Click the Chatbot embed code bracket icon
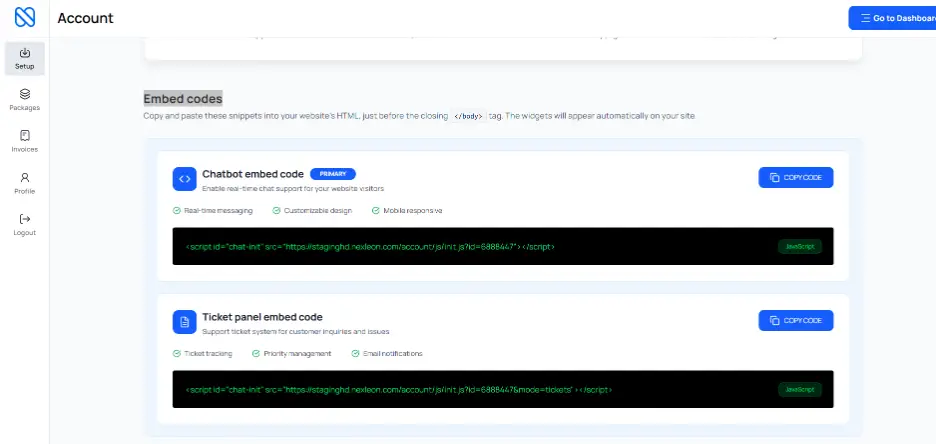 pyautogui.click(x=184, y=179)
